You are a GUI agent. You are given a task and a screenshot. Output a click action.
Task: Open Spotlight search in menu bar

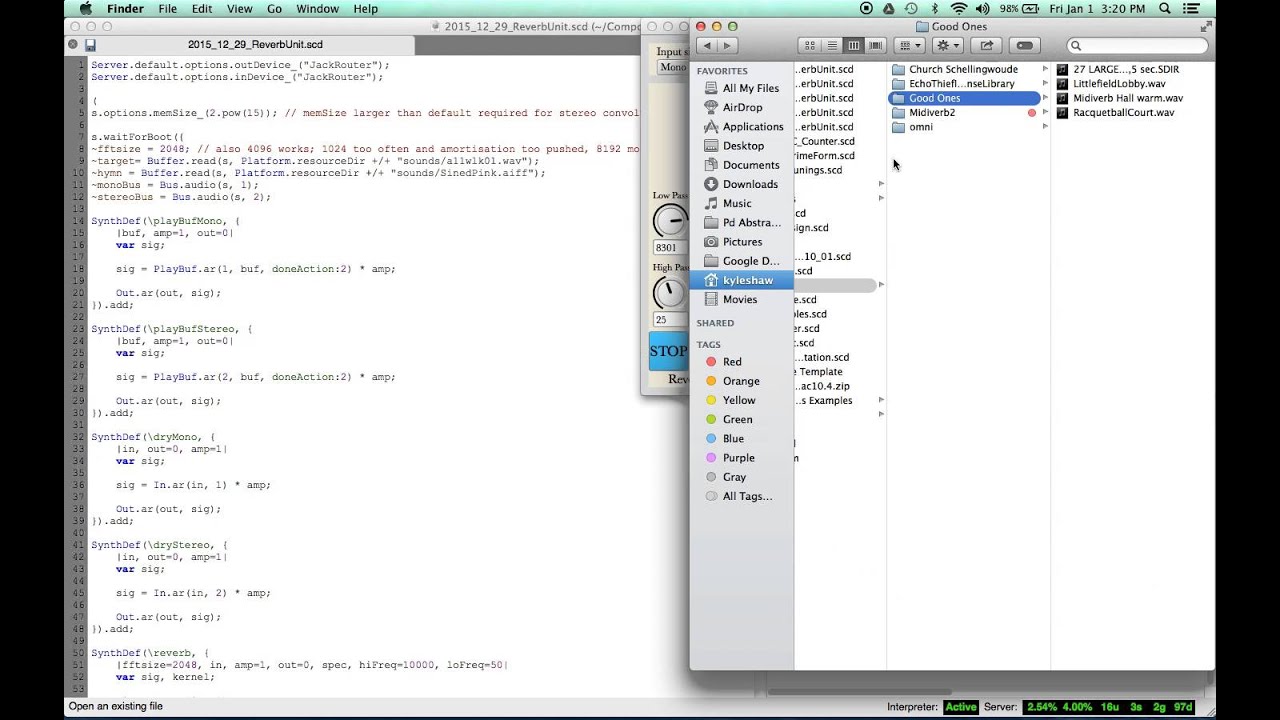click(x=1164, y=9)
